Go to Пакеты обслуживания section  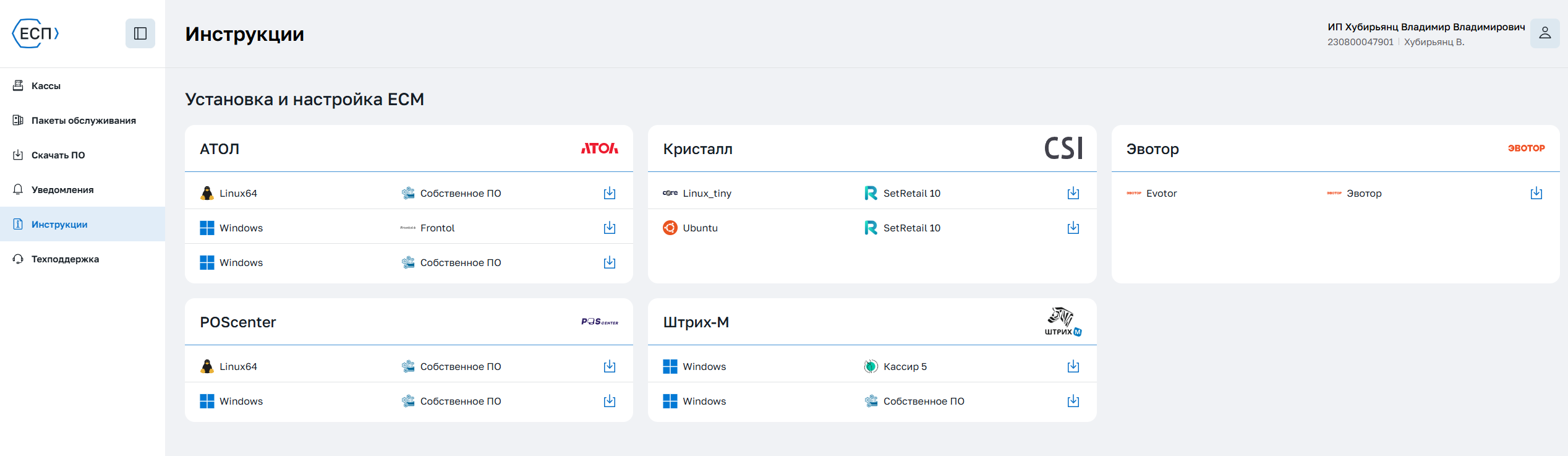[83, 121]
